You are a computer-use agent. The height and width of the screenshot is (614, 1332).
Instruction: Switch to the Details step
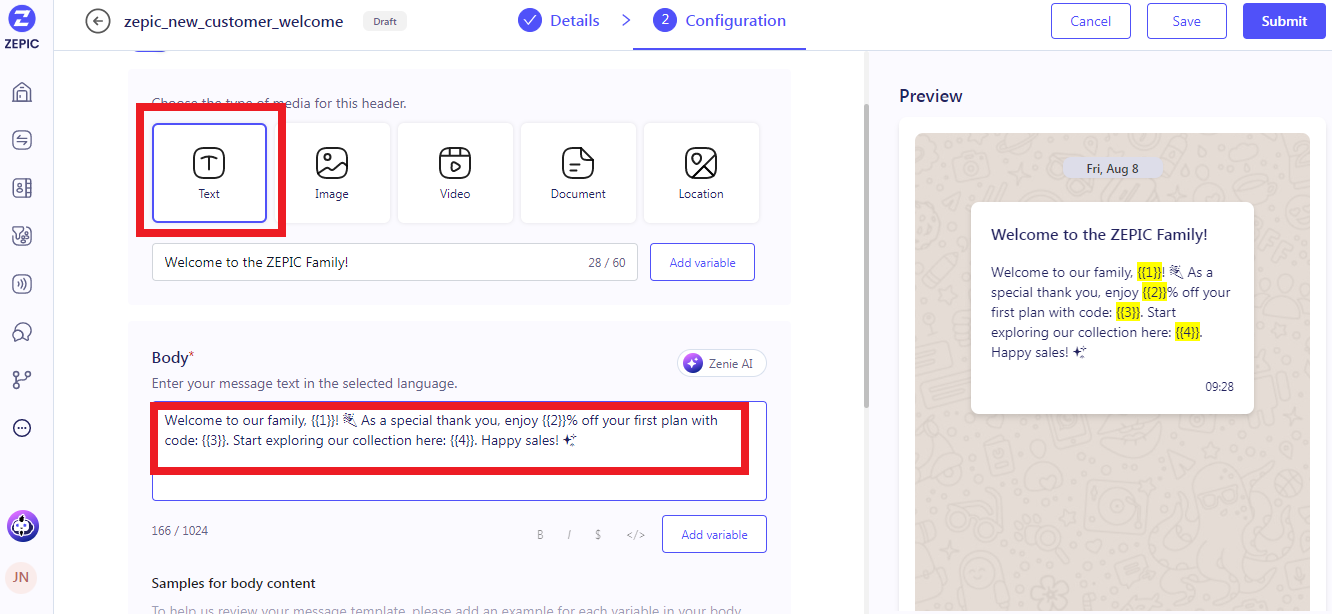559,20
